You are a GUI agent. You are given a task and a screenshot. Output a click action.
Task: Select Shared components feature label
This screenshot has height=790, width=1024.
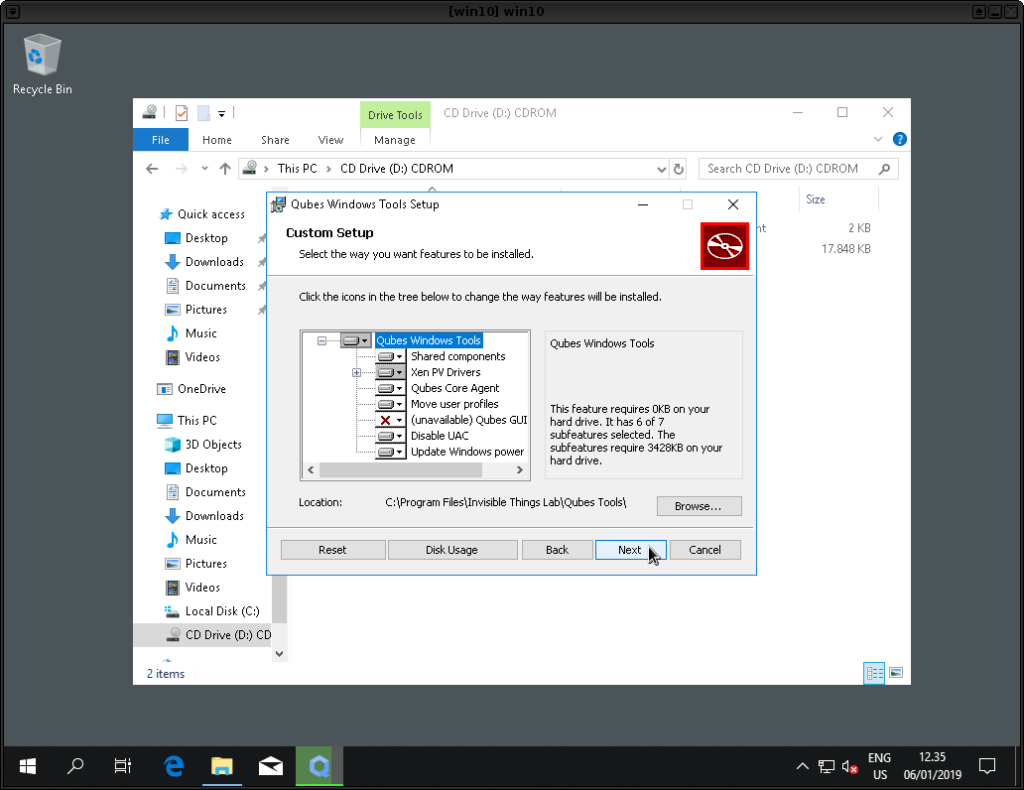click(458, 356)
